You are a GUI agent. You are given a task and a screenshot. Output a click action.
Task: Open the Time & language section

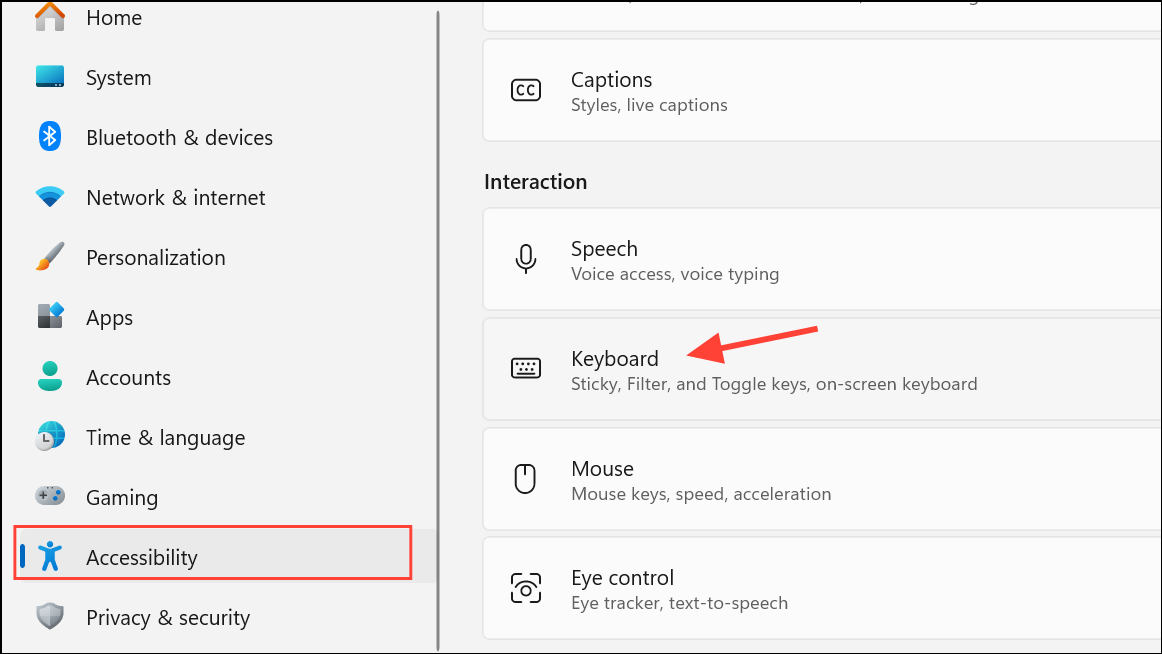(166, 437)
